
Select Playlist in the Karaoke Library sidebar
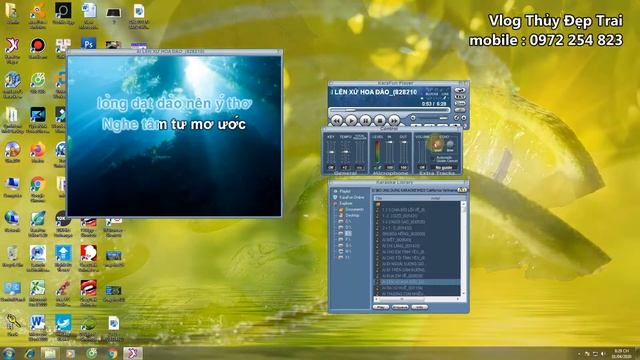coord(345,191)
